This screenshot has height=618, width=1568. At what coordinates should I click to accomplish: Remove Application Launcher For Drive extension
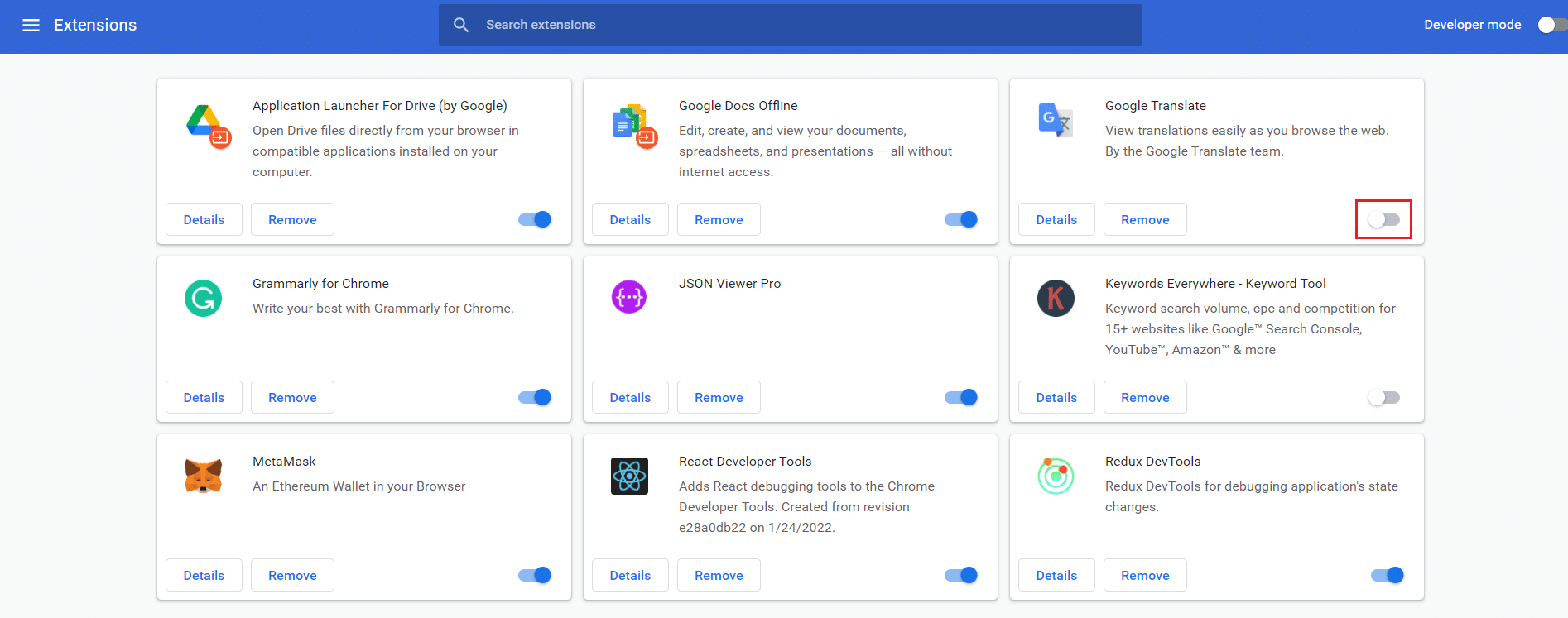(x=292, y=219)
